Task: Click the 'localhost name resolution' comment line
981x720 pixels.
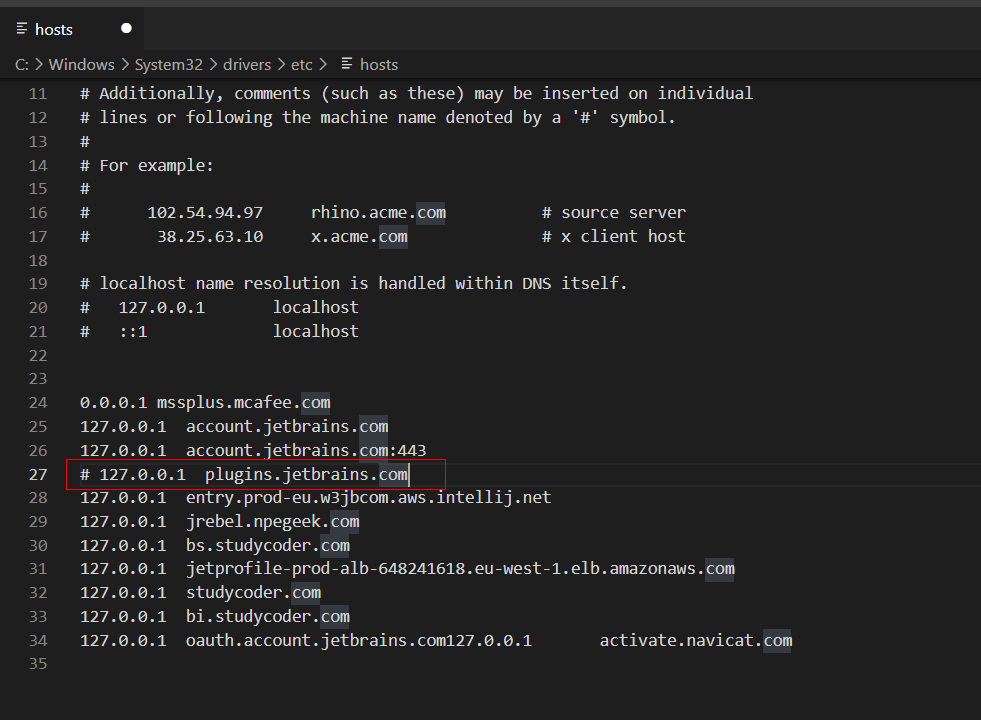Action: pos(353,283)
